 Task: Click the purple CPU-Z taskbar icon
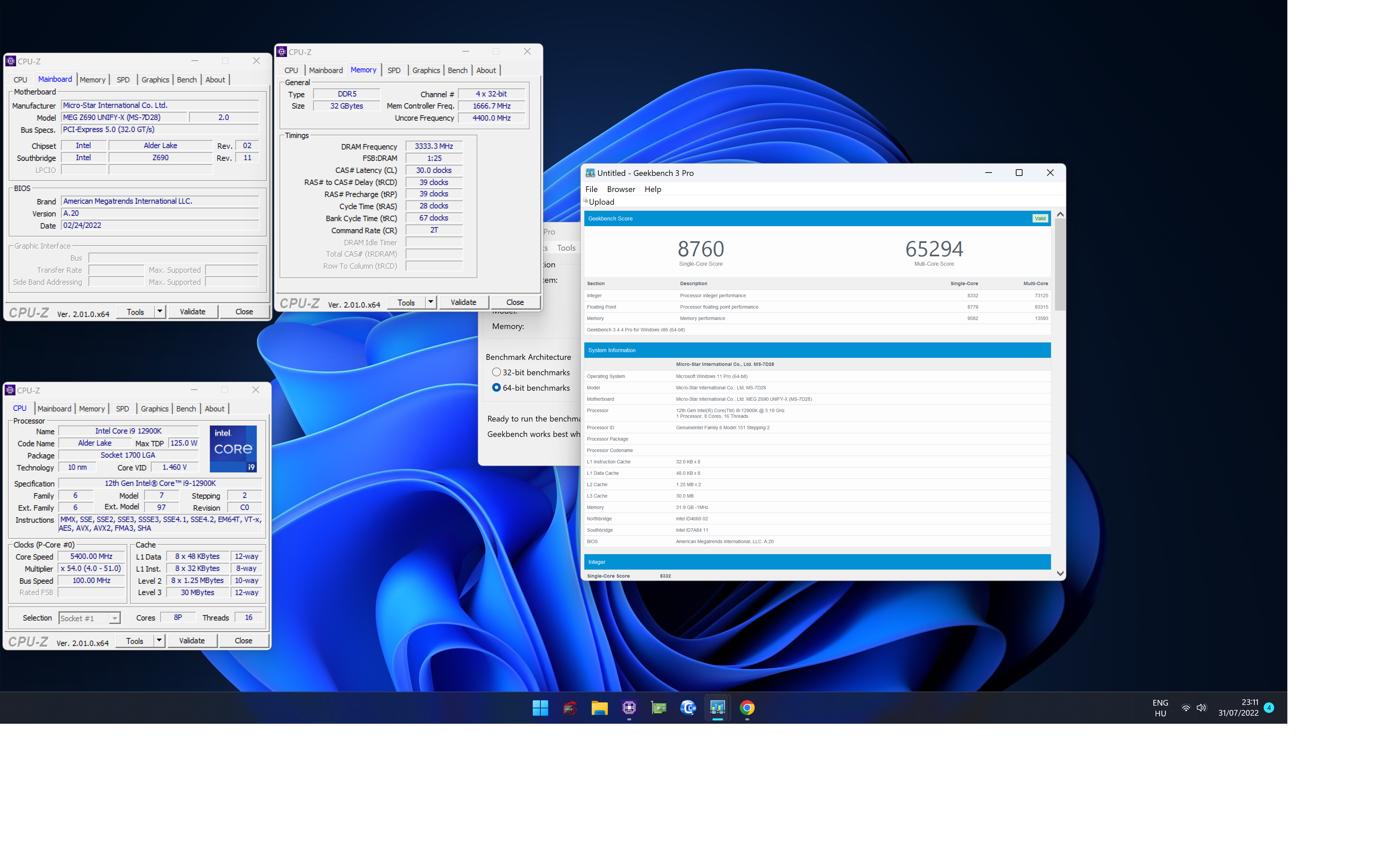pyautogui.click(x=629, y=708)
